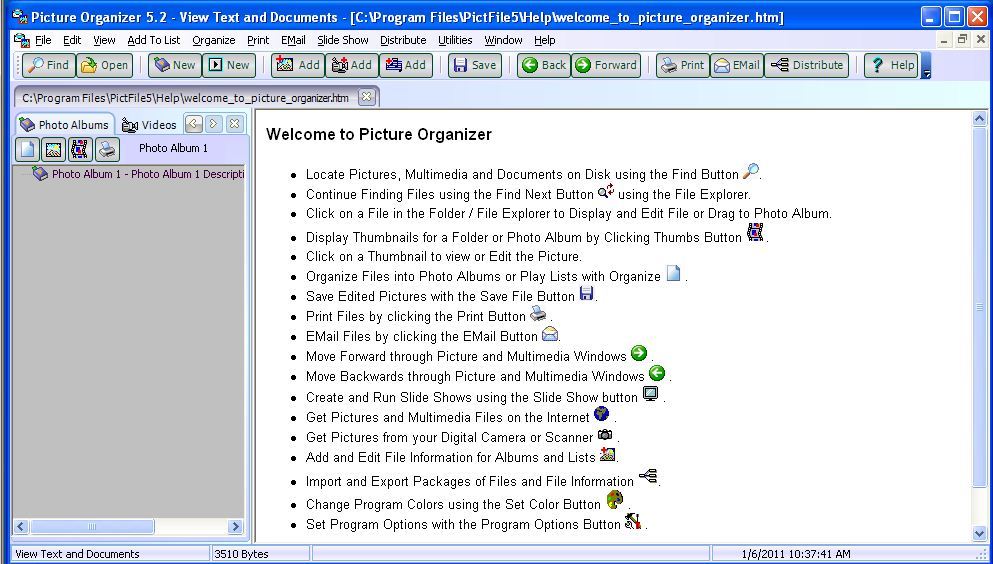The height and width of the screenshot is (564, 993).
Task: Close the left panel with X button
Action: tap(235, 124)
